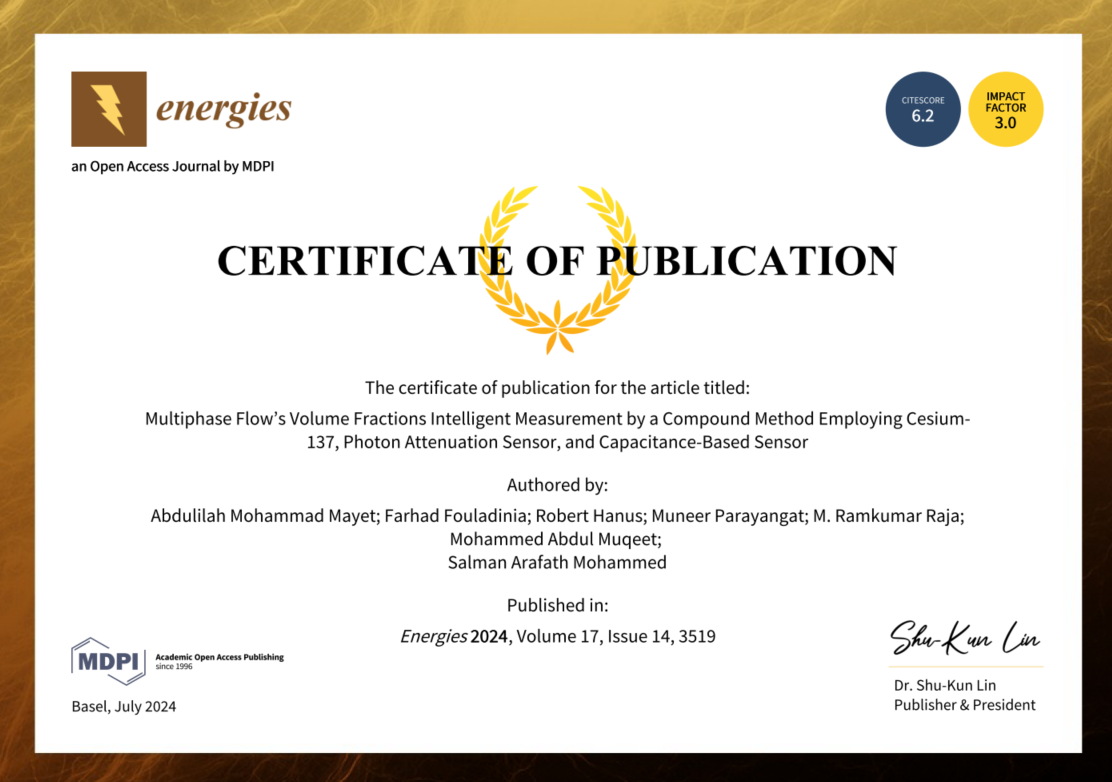Click author name Salman Arafath Mohammed
The width and height of the screenshot is (1112, 782).
point(557,562)
